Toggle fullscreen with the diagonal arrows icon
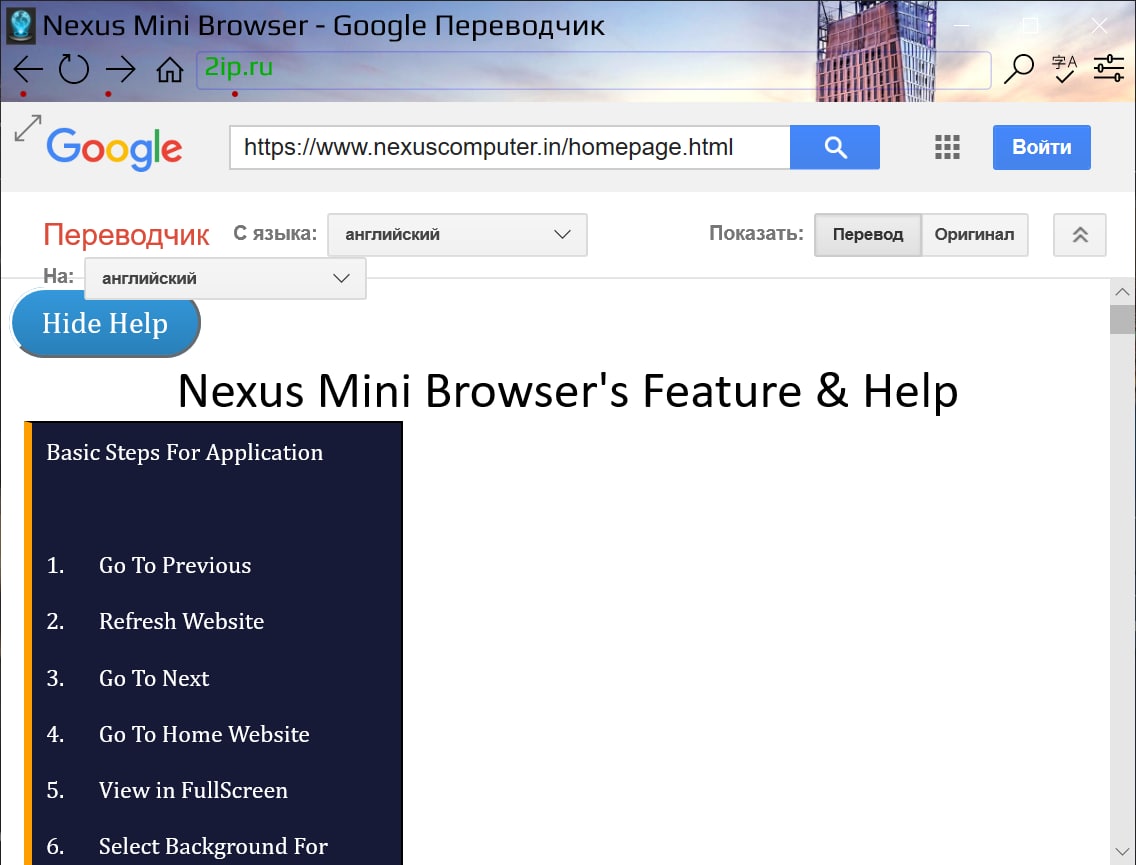Screen dimensions: 1136x865 click(28, 128)
